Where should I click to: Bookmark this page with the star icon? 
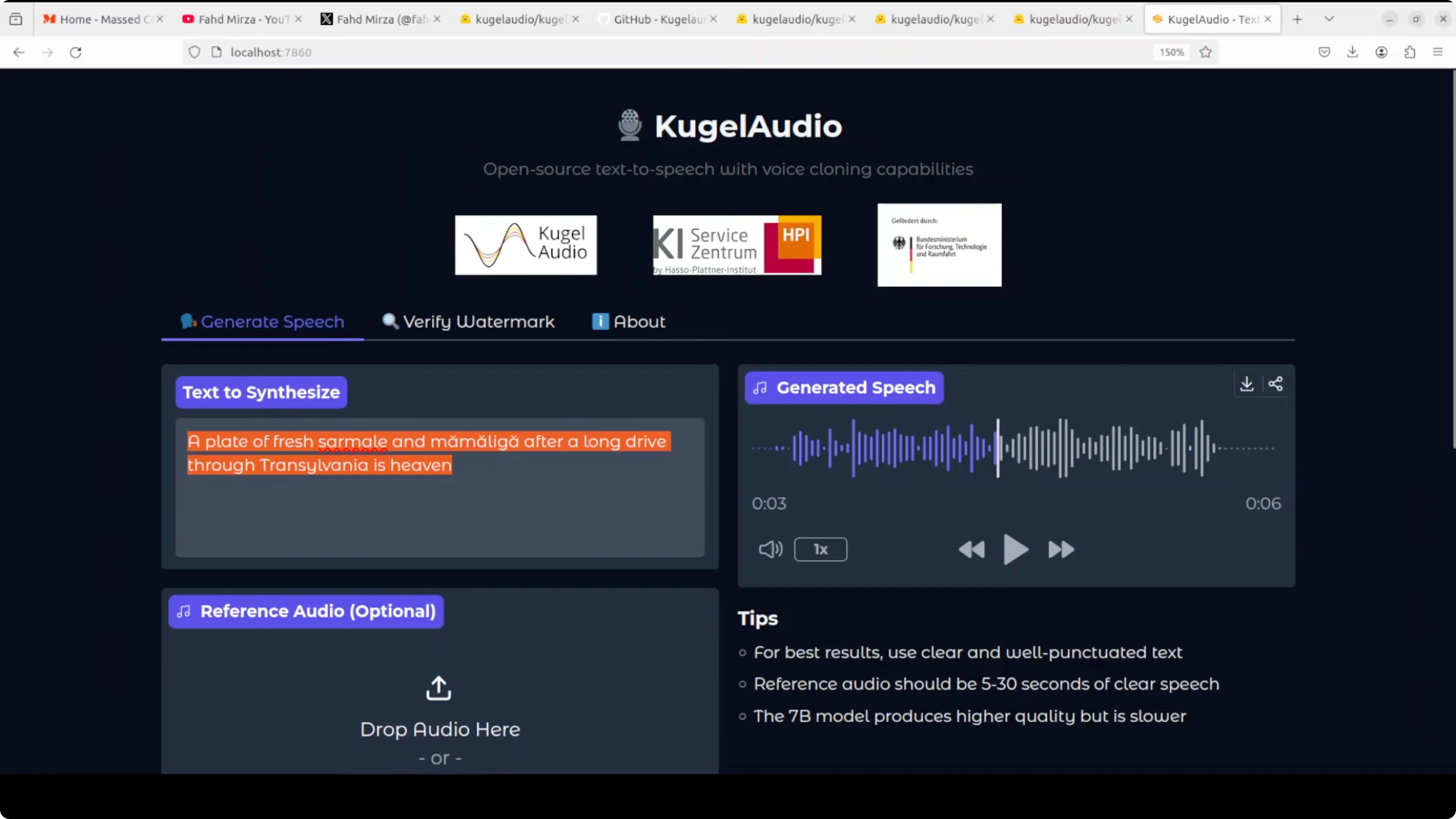tap(1205, 53)
